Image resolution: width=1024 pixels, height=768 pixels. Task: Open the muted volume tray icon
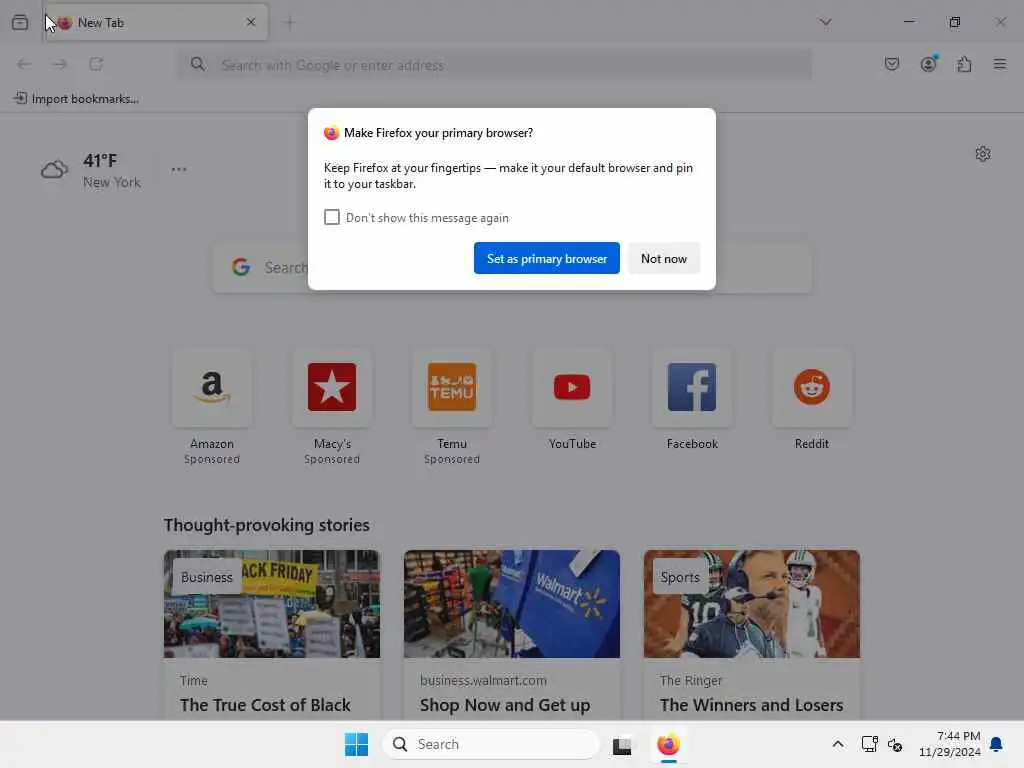[895, 744]
